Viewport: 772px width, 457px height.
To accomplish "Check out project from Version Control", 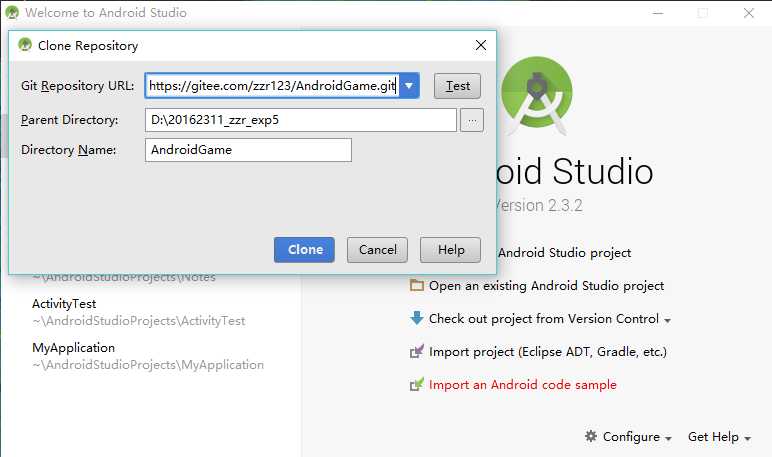I will click(544, 319).
